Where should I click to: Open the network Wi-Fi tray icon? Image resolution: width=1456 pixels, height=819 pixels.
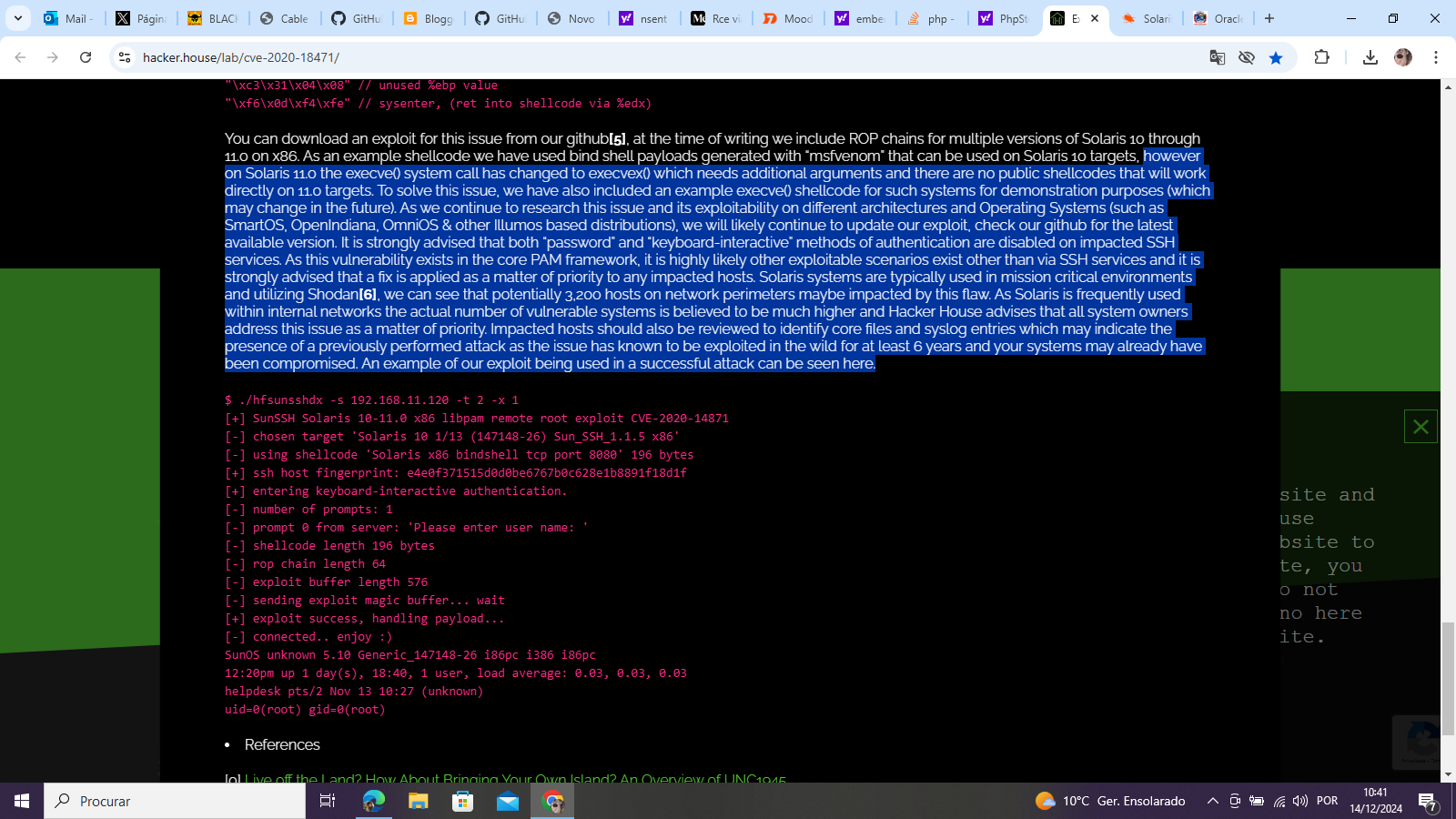(1279, 801)
